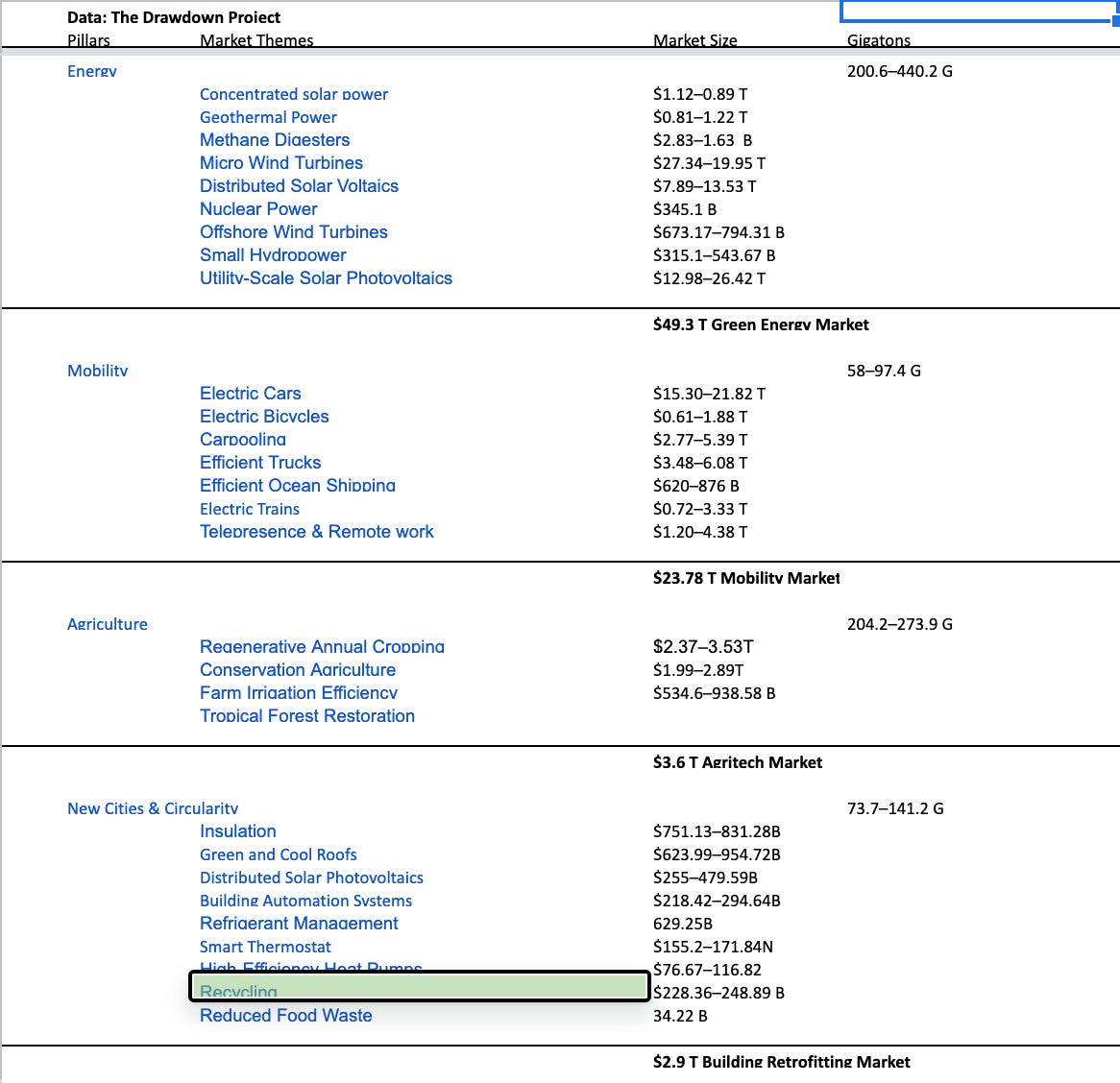Screen dimensions: 1120x1083
Task: Follow the Carpooling link
Action: 243,439
